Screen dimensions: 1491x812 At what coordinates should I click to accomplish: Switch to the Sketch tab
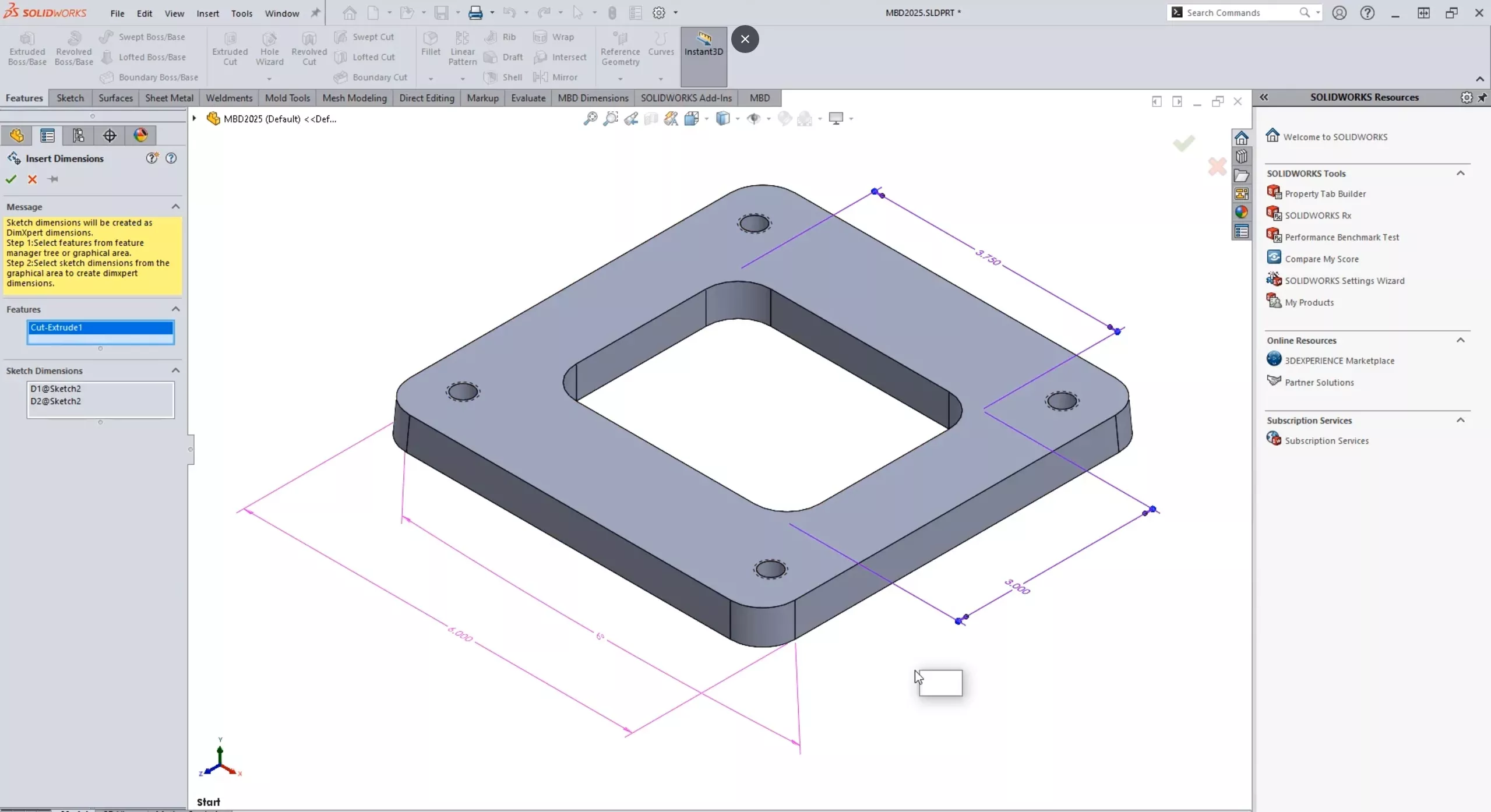(70, 98)
